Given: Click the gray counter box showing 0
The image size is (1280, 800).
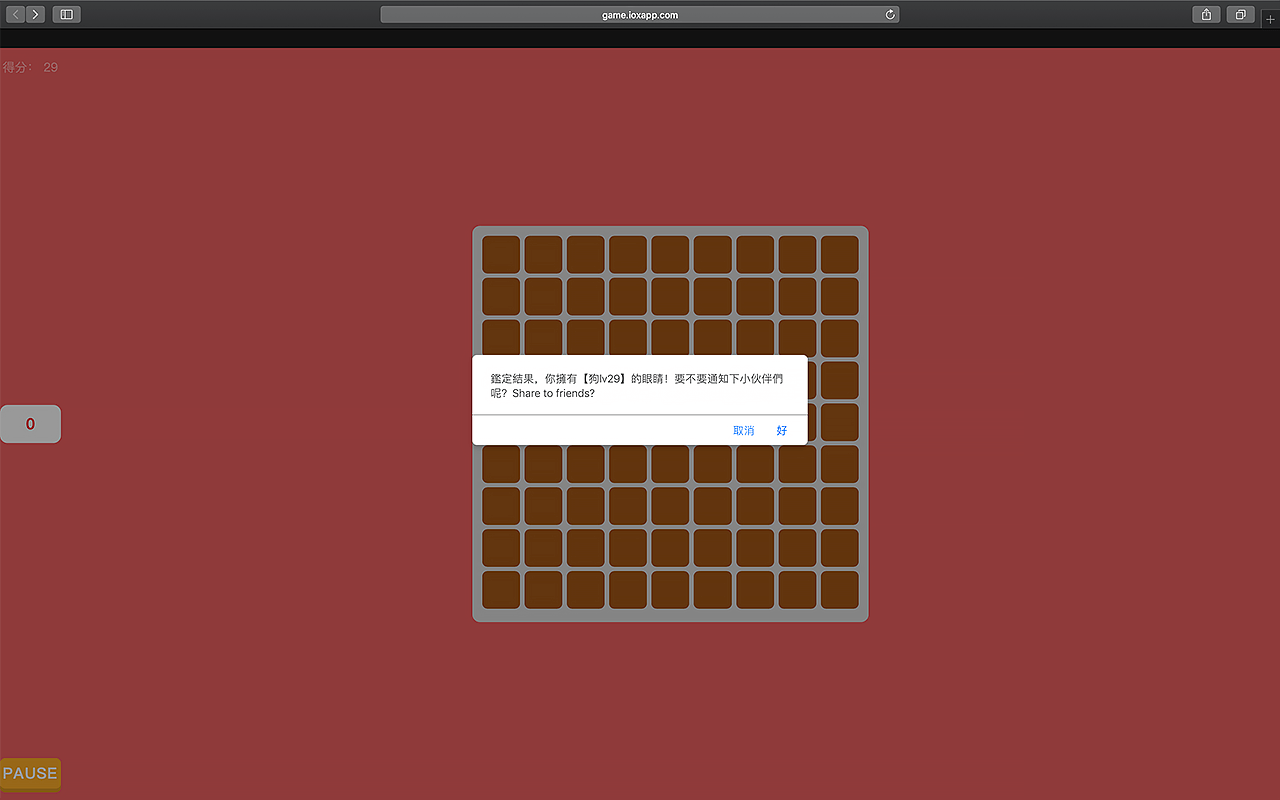Looking at the screenshot, I should tap(30, 424).
